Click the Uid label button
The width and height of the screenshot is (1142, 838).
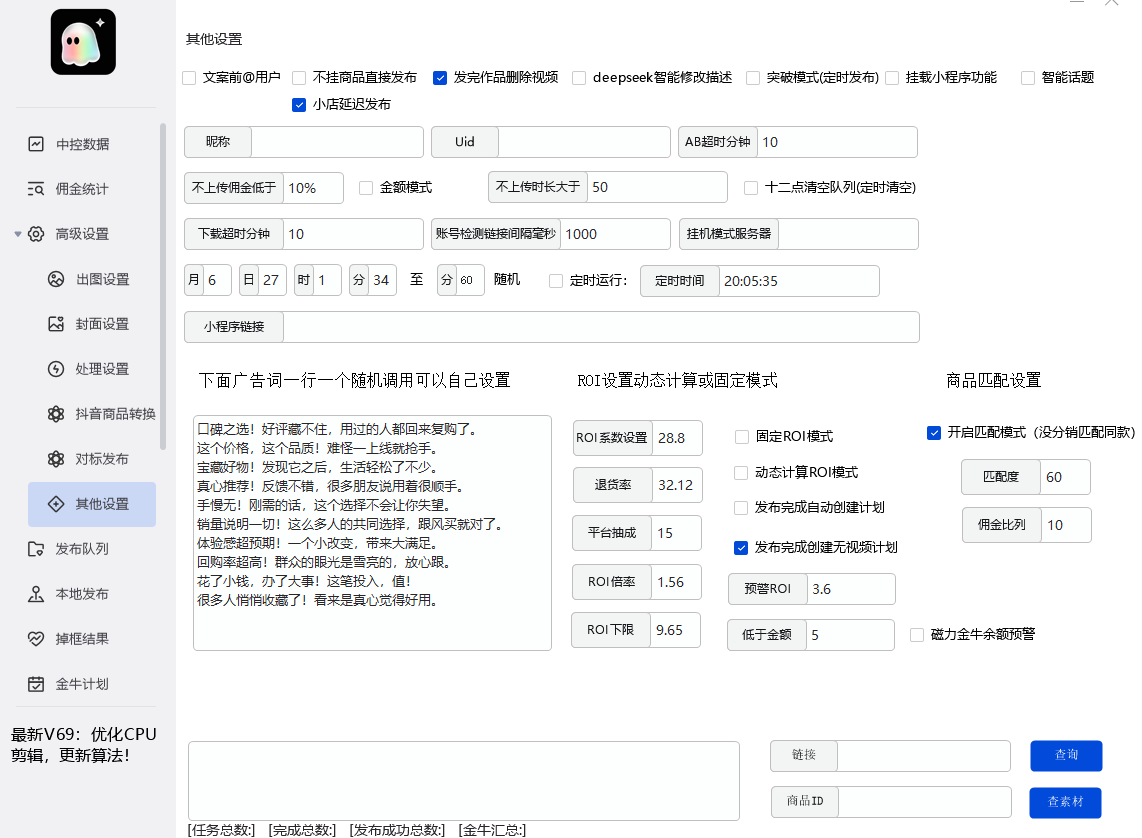pyautogui.click(x=465, y=142)
